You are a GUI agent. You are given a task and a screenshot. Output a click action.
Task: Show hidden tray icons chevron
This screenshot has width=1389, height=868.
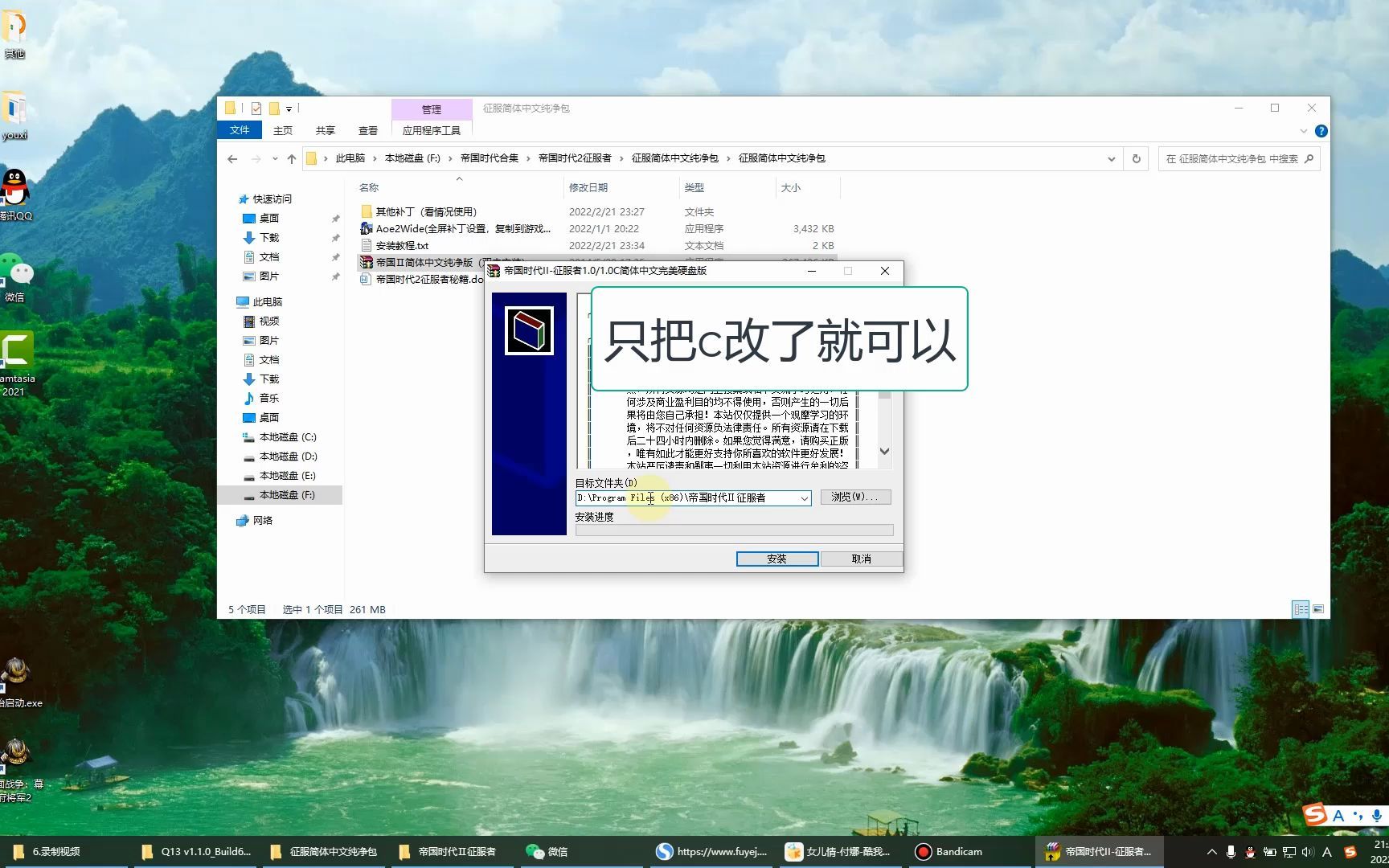click(1211, 852)
